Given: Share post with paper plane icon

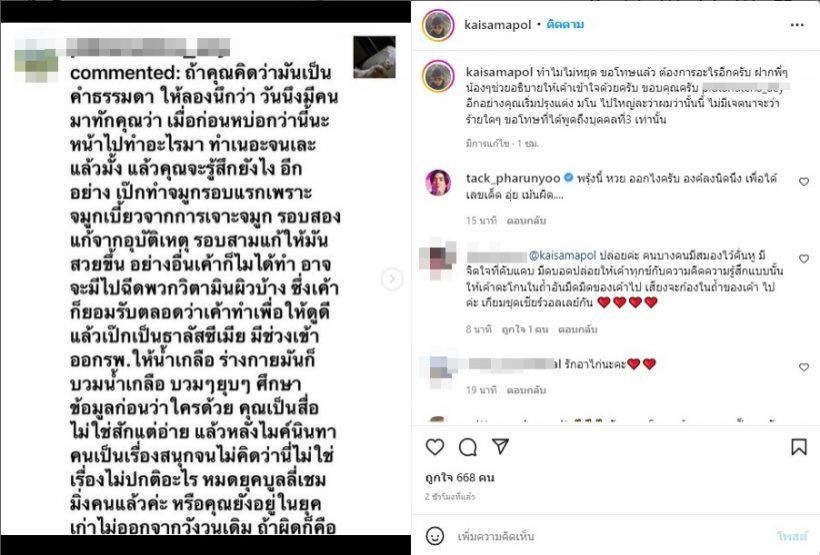Looking at the screenshot, I should tap(500, 446).
